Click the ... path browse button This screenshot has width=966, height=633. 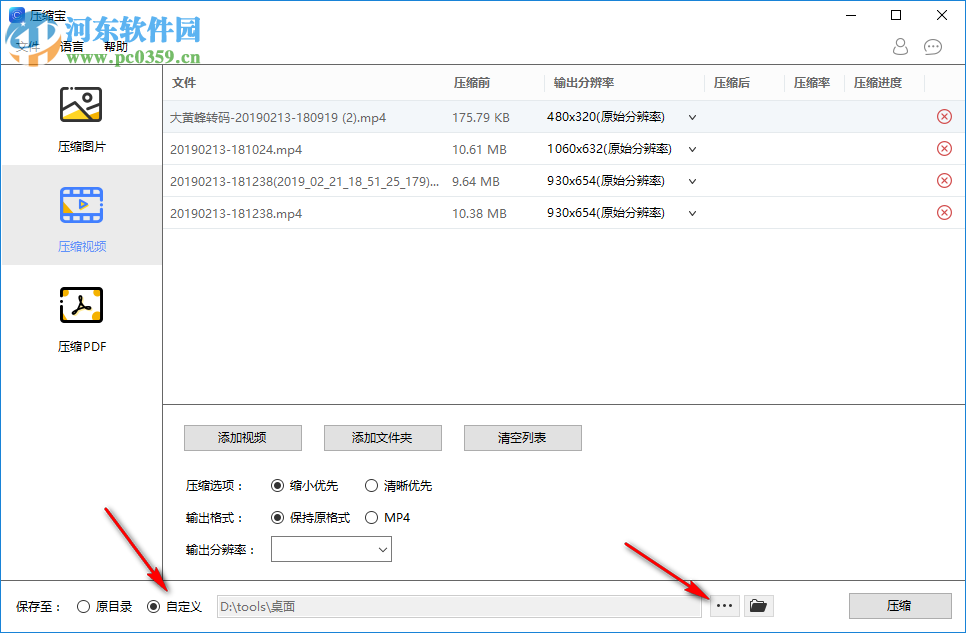tap(724, 605)
